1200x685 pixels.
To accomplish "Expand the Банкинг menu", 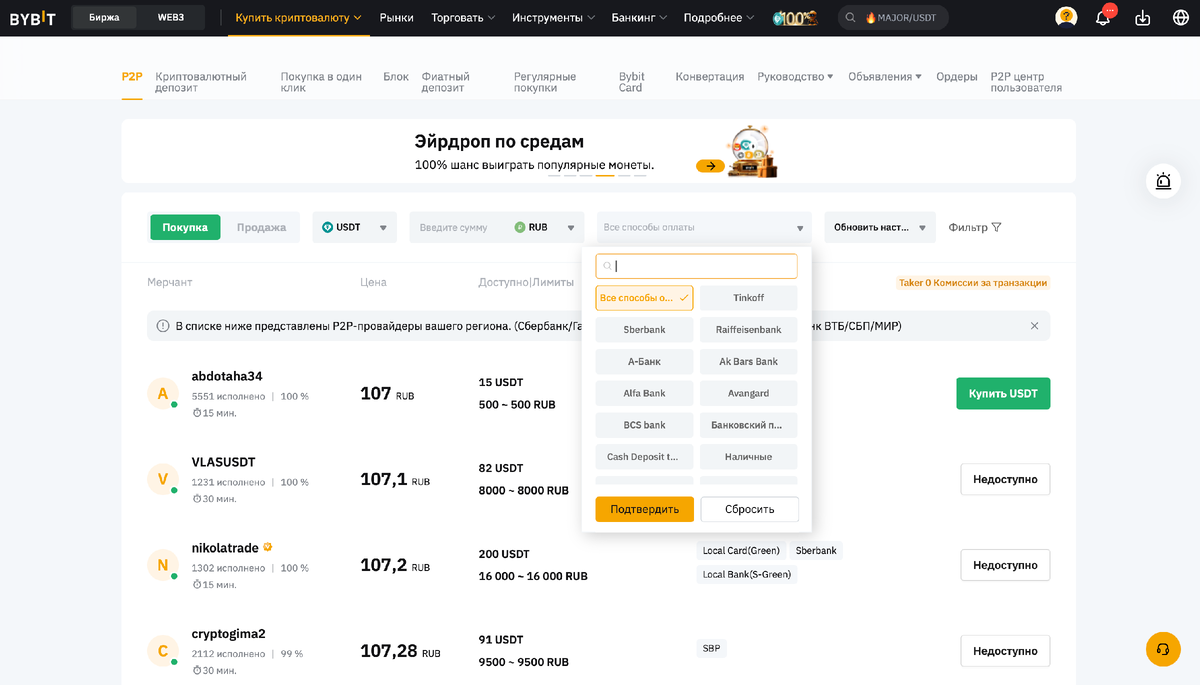I will [x=639, y=18].
